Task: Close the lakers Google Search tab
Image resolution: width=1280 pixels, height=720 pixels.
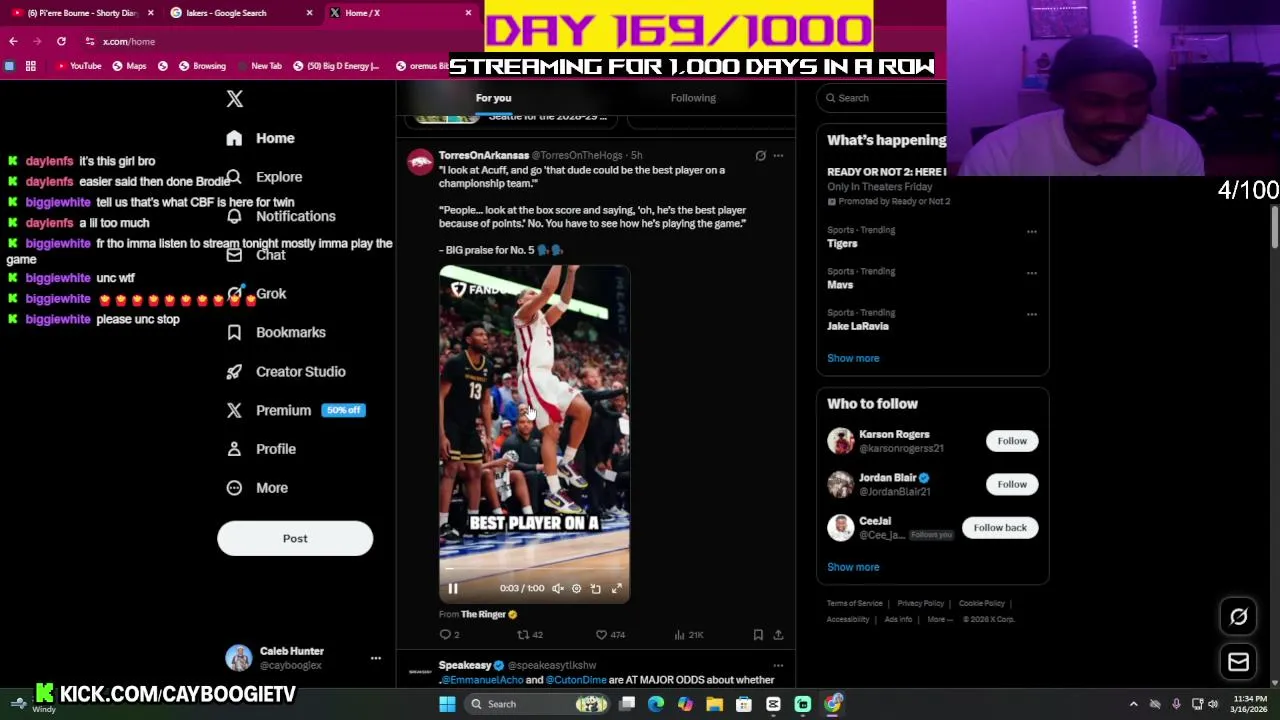Action: [309, 13]
